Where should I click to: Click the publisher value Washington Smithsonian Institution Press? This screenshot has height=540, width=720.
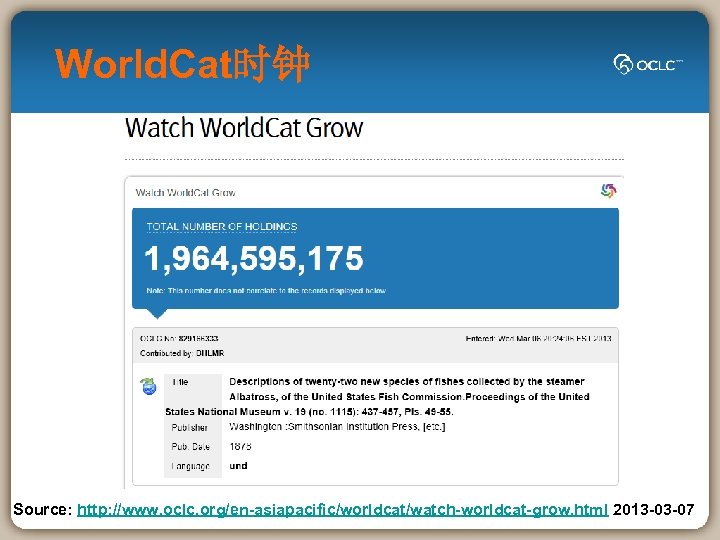pyautogui.click(x=337, y=427)
